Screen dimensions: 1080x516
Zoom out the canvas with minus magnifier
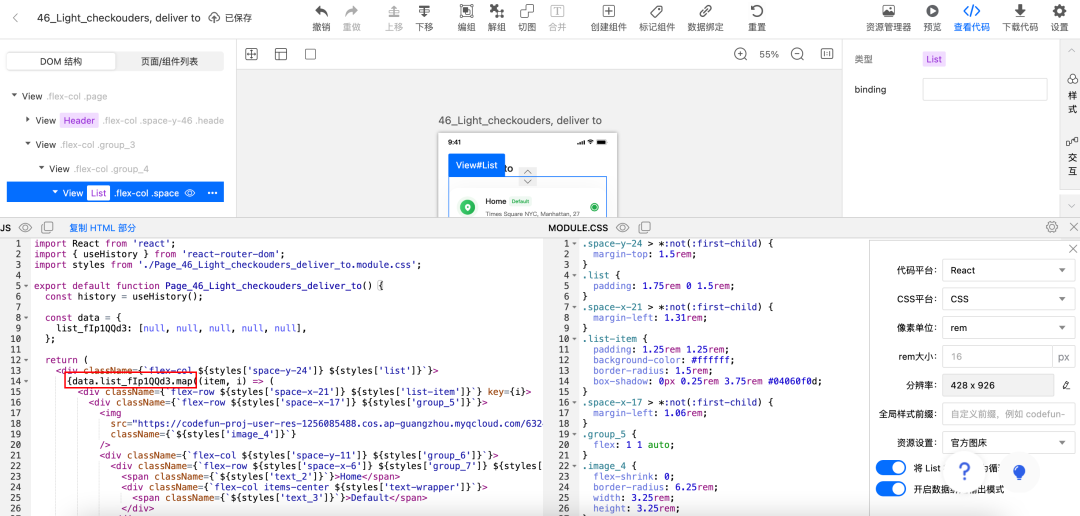click(x=797, y=54)
